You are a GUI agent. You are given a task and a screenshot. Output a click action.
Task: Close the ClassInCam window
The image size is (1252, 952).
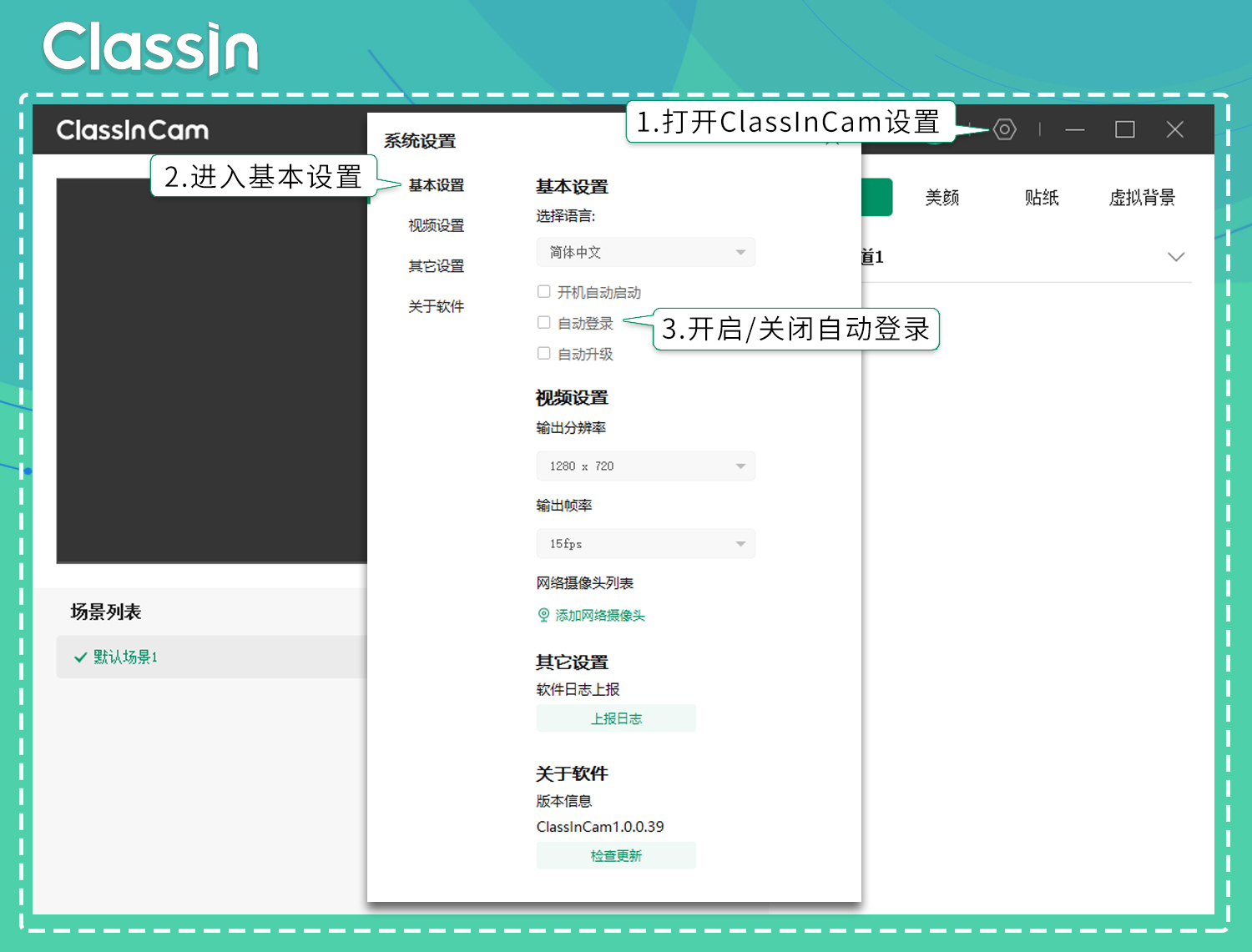pyautogui.click(x=1175, y=129)
